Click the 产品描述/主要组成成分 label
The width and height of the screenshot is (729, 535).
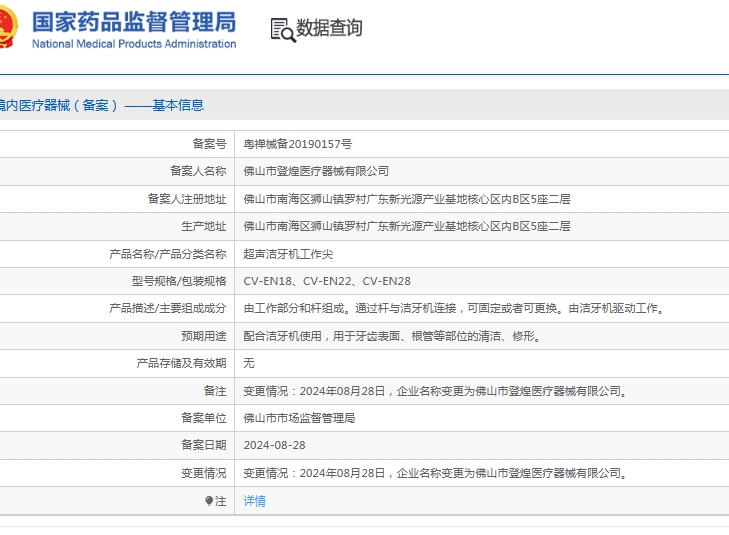(x=167, y=308)
